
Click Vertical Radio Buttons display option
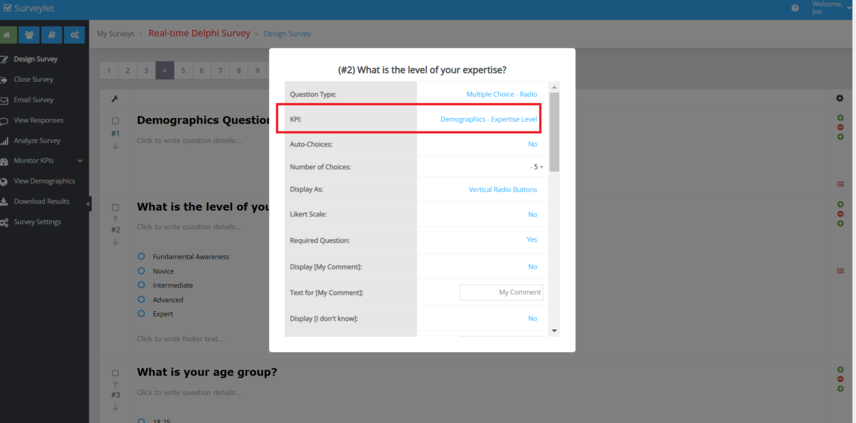[x=502, y=189]
